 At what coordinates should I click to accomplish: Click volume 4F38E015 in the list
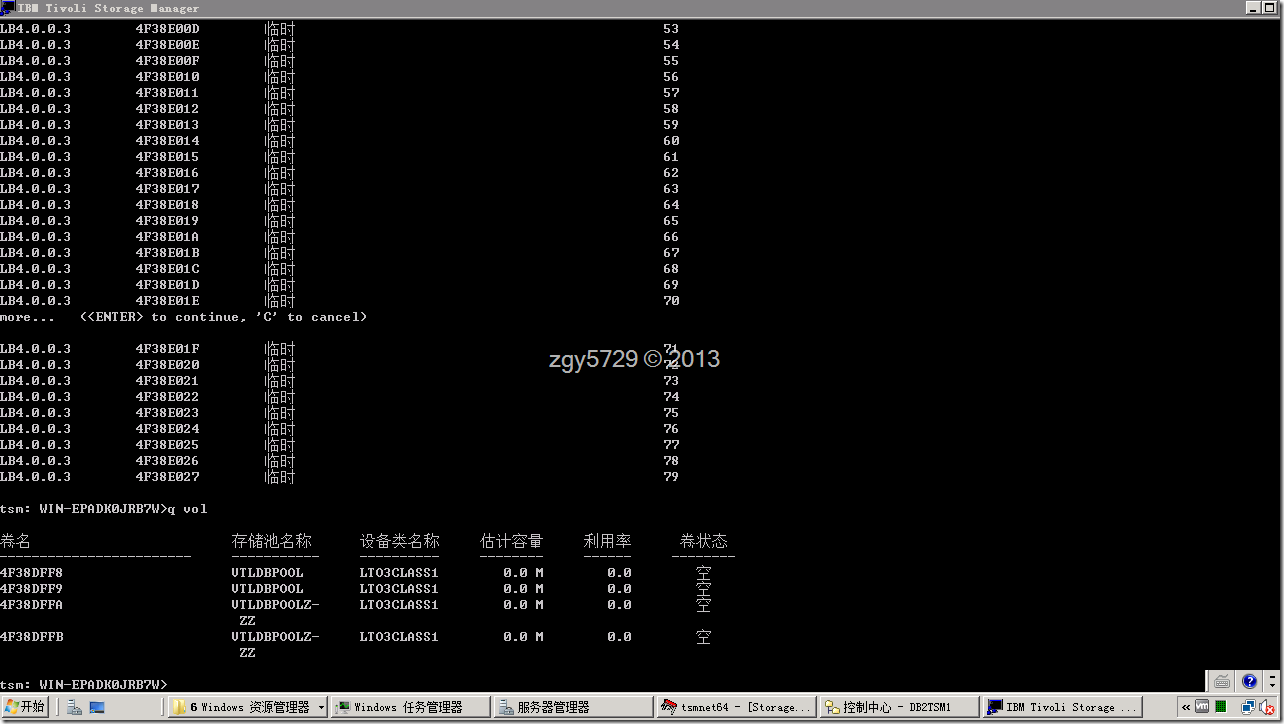[167, 157]
